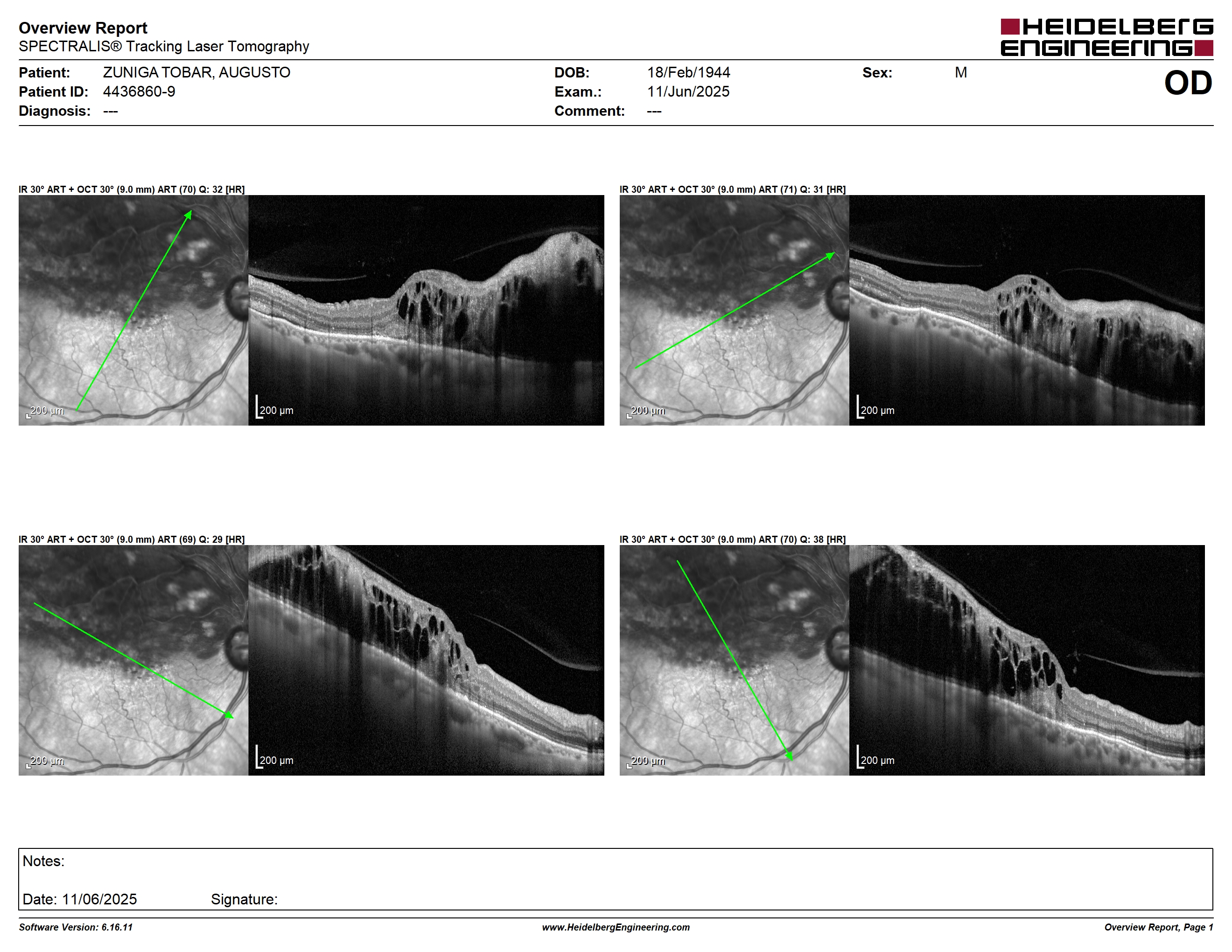This screenshot has height=952, width=1232.
Task: Select patient name ZUNIGA TOBAR, AUGUSTO
Action: click(196, 72)
